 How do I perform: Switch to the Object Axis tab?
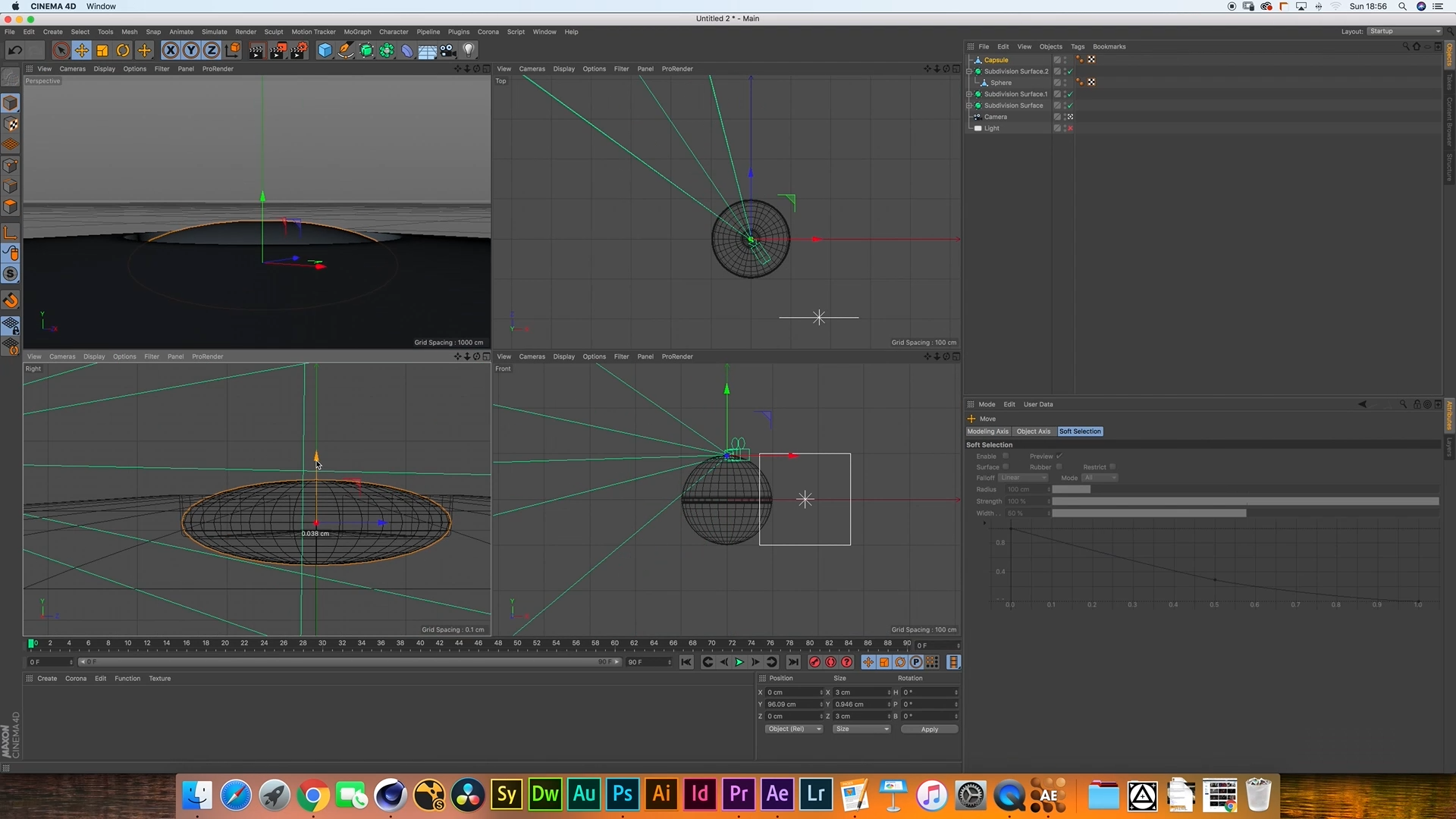(1033, 431)
